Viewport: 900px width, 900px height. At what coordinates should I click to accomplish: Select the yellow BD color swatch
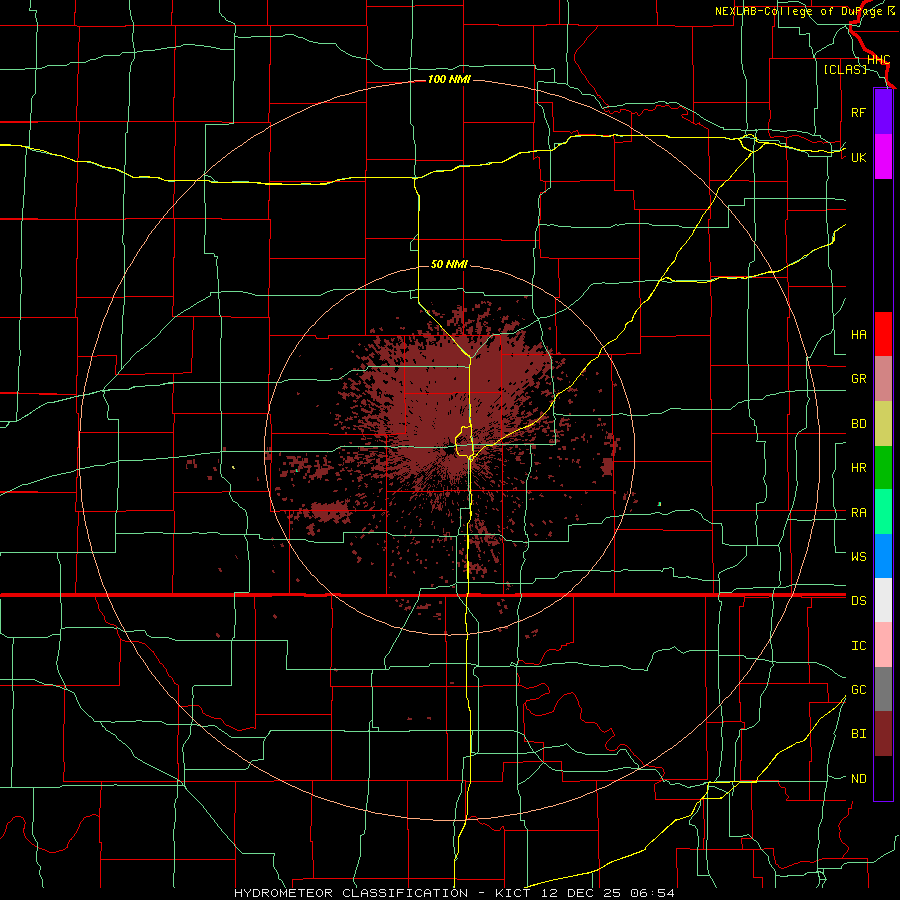883,424
